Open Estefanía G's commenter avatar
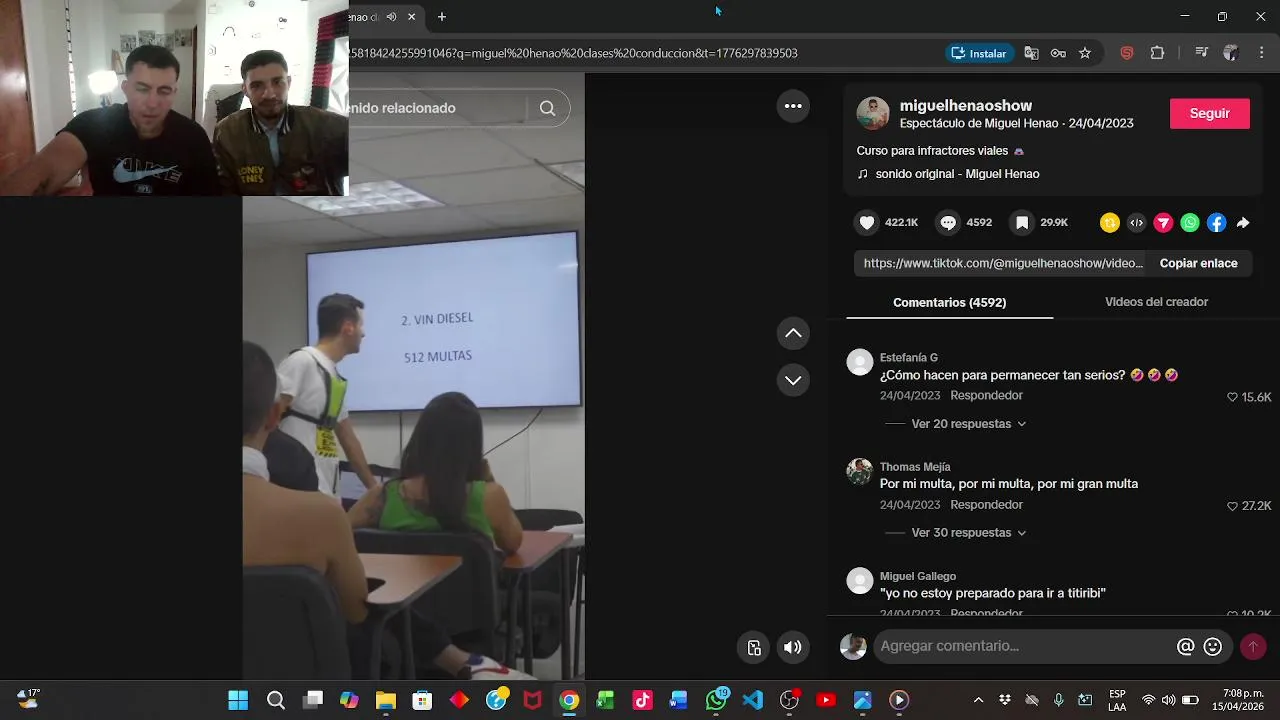 (x=860, y=362)
